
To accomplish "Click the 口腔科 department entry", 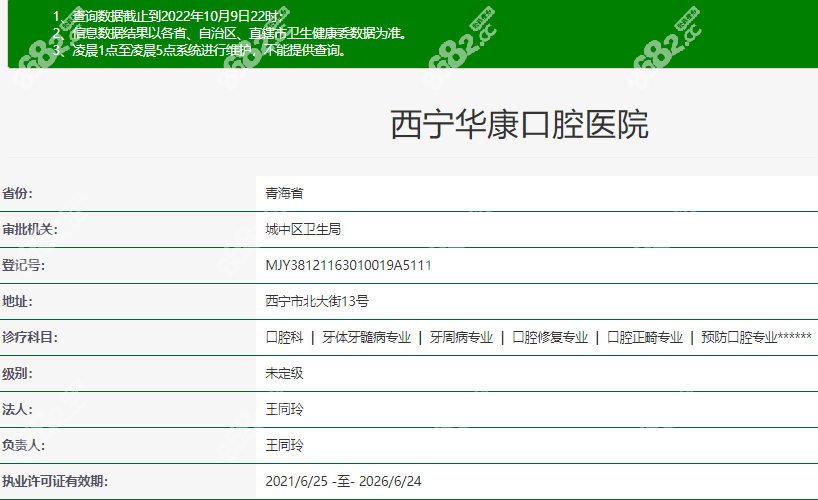I will coord(284,337).
